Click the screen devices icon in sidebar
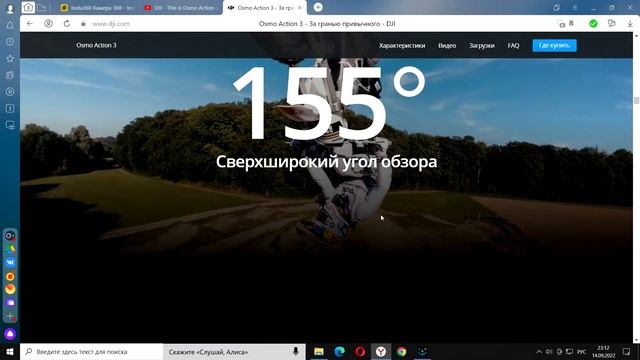Viewport: 640px width, 360px height. coord(10,125)
